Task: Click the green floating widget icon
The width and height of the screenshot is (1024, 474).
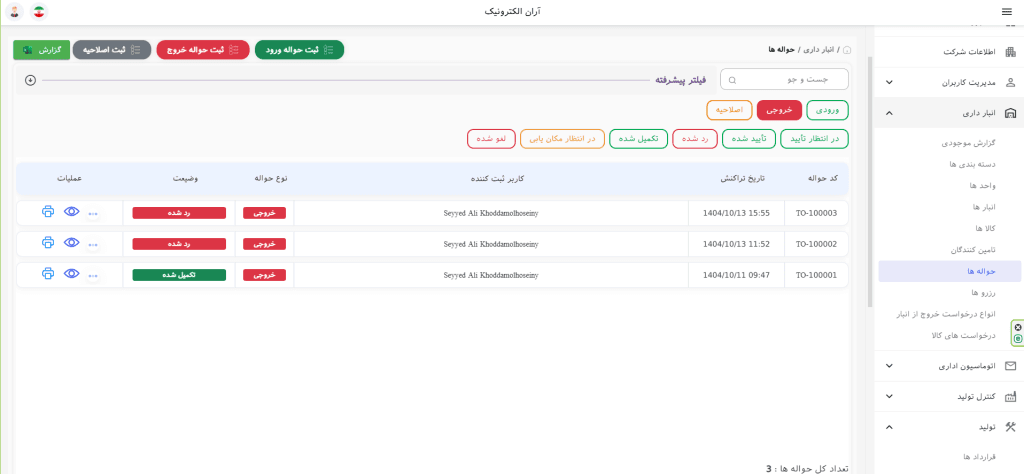Action: [x=1018, y=339]
